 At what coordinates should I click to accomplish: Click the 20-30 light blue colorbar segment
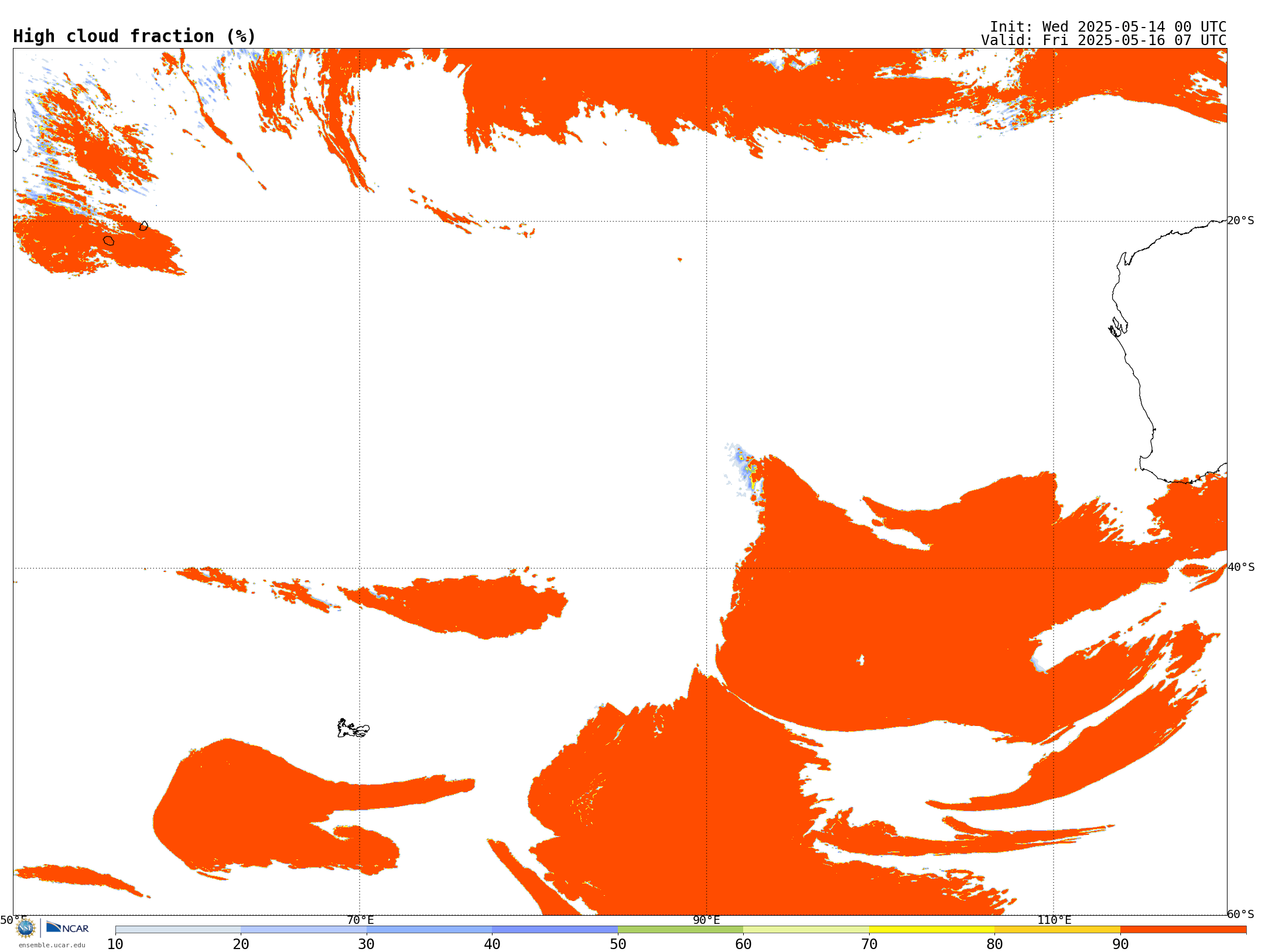(303, 930)
